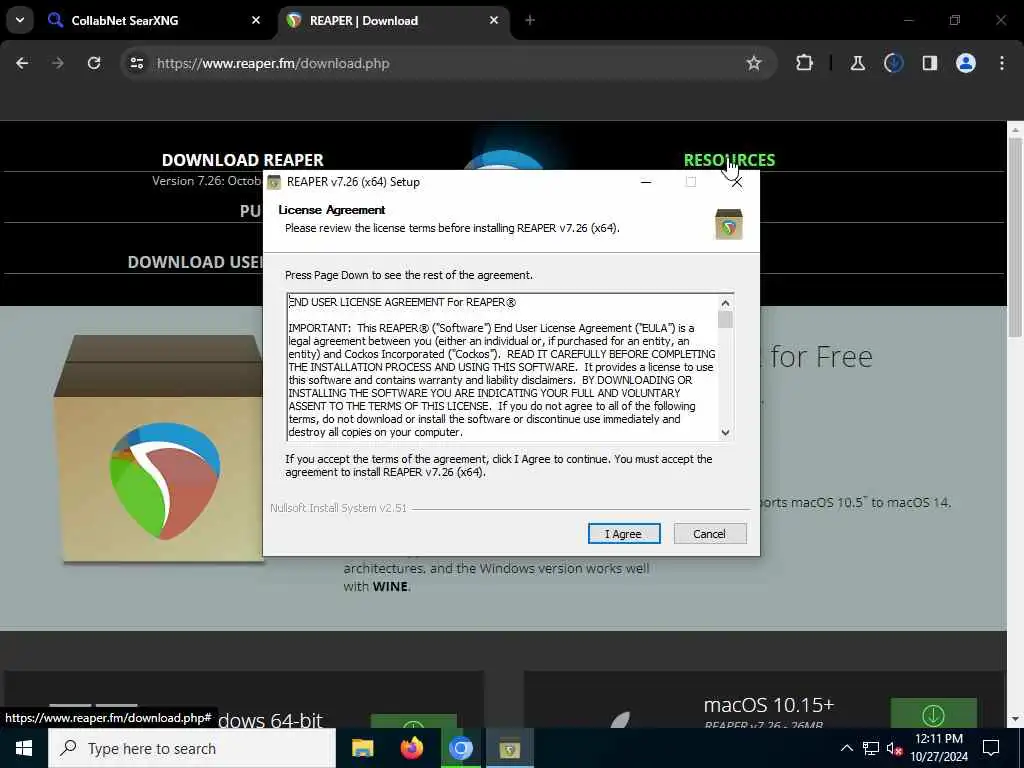Click the WINE link on webpage
This screenshot has width=1024, height=768.
tap(390, 586)
